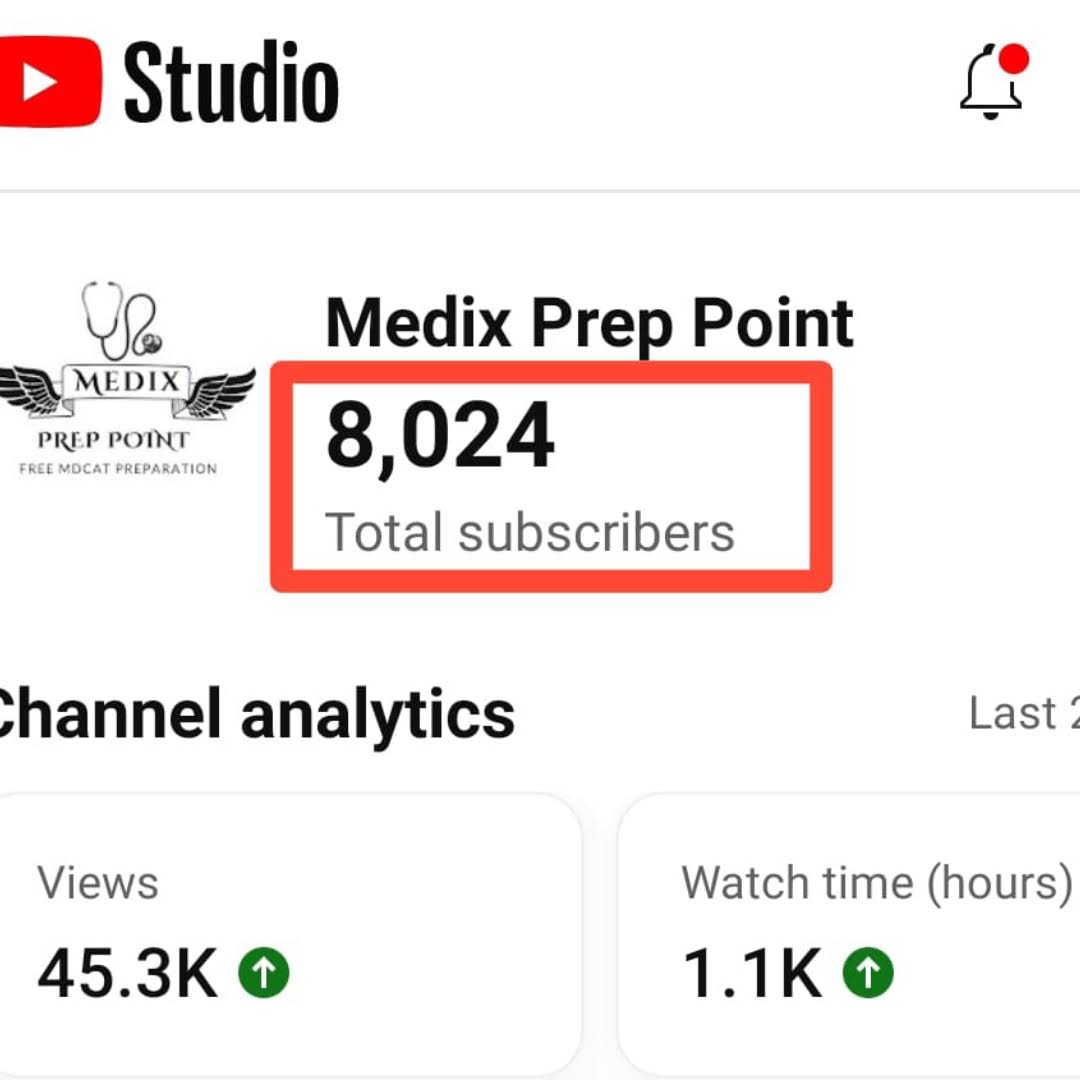This screenshot has height=1080, width=1080.
Task: Click the Studio wordmark
Action: [x=231, y=83]
